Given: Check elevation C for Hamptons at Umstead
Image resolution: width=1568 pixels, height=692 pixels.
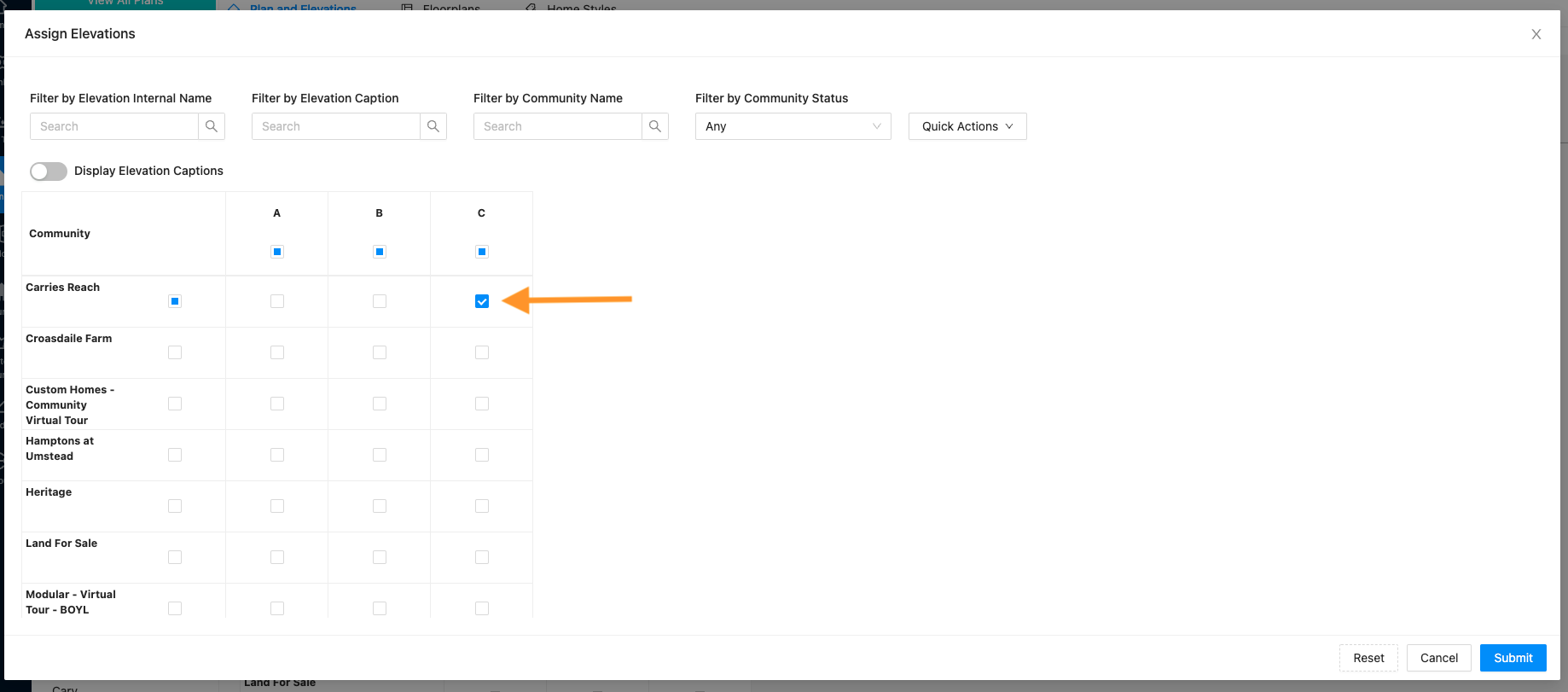Looking at the screenshot, I should [482, 455].
